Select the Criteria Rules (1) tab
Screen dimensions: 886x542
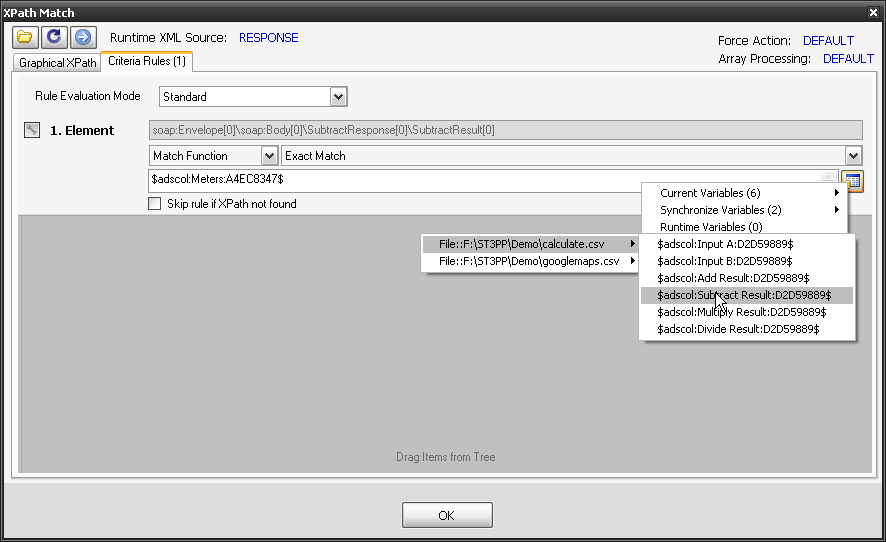(147, 61)
